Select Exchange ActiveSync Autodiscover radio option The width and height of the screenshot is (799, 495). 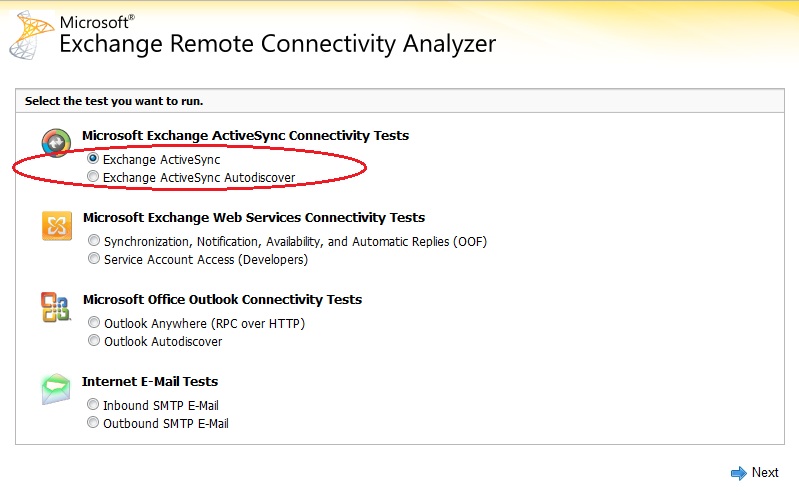(x=93, y=176)
